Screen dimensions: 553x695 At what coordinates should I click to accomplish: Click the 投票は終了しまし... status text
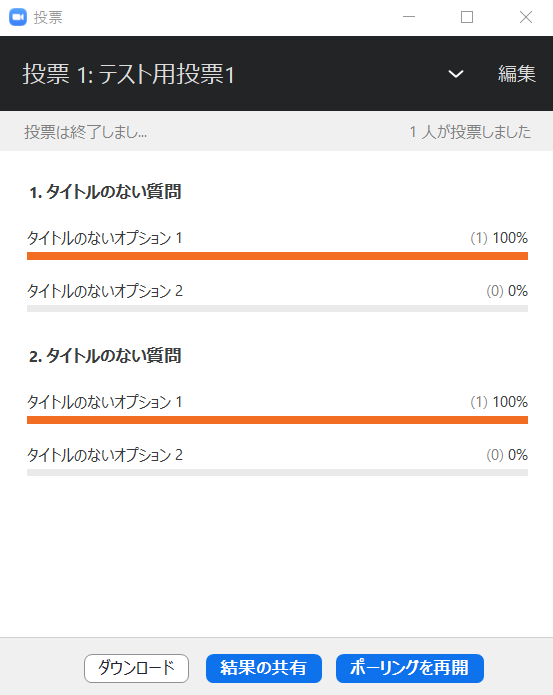click(86, 132)
